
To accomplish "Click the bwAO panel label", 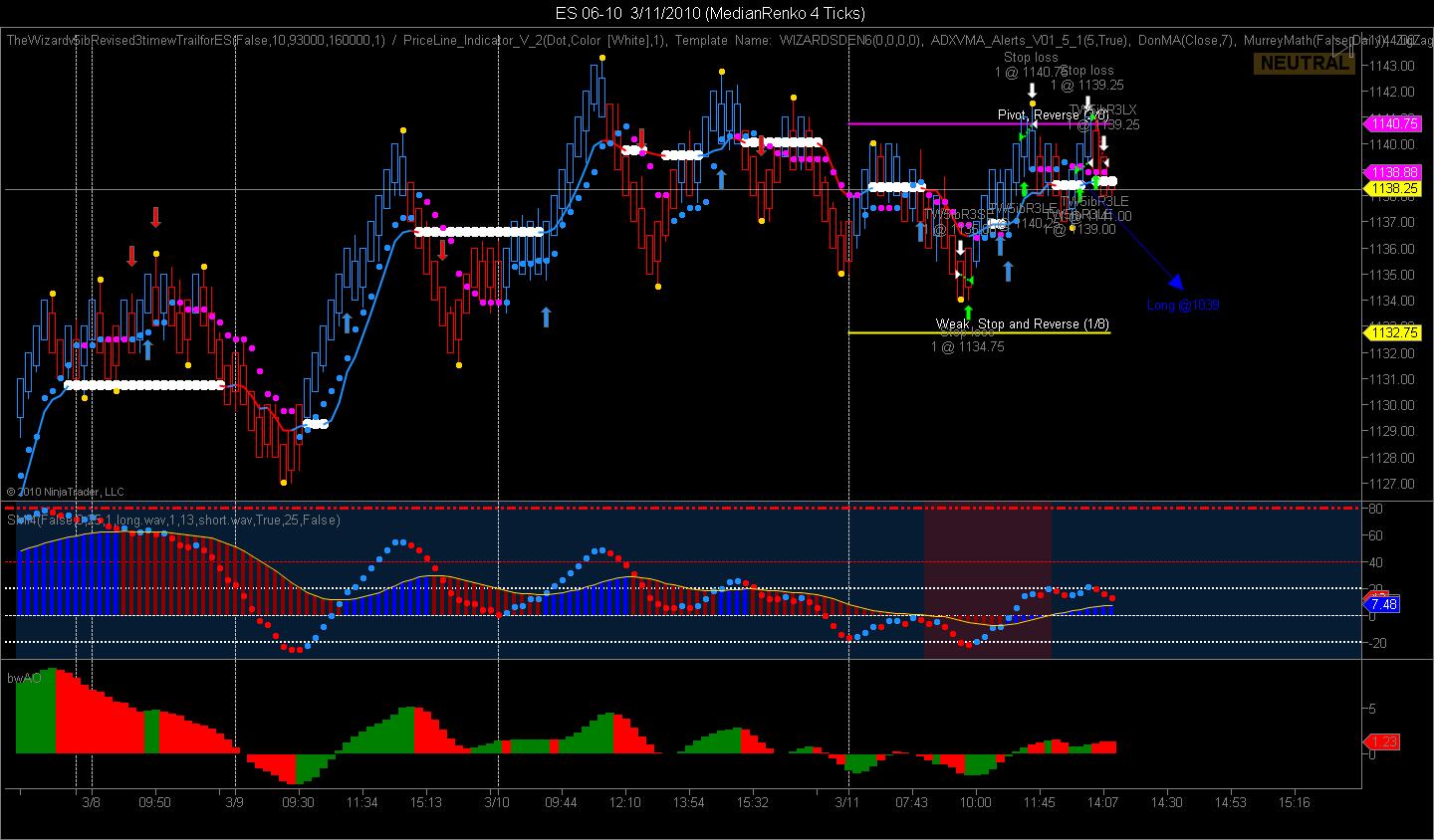I will [25, 678].
